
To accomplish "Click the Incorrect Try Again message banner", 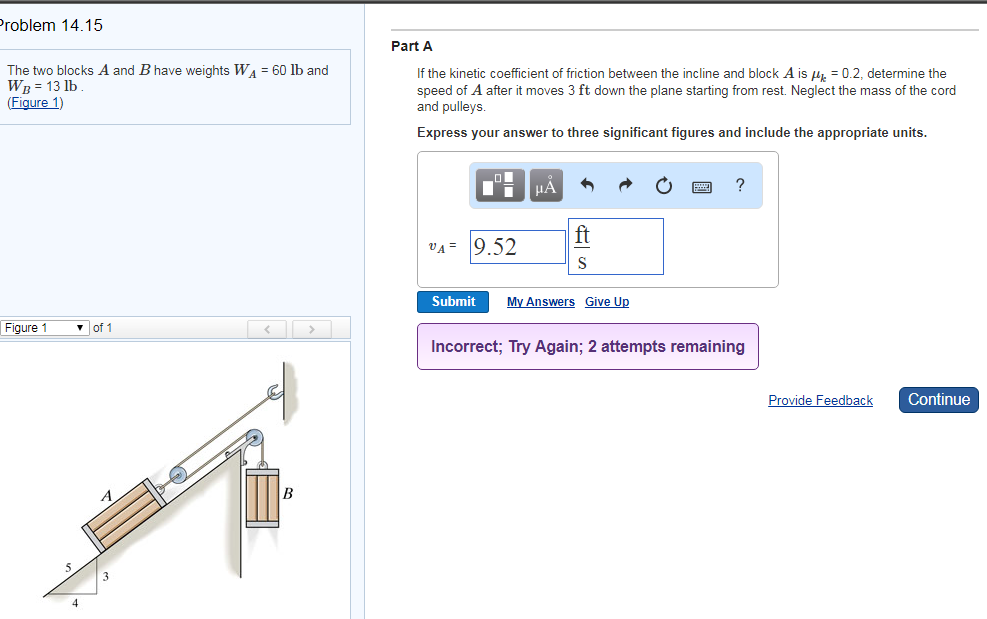I will pos(587,346).
